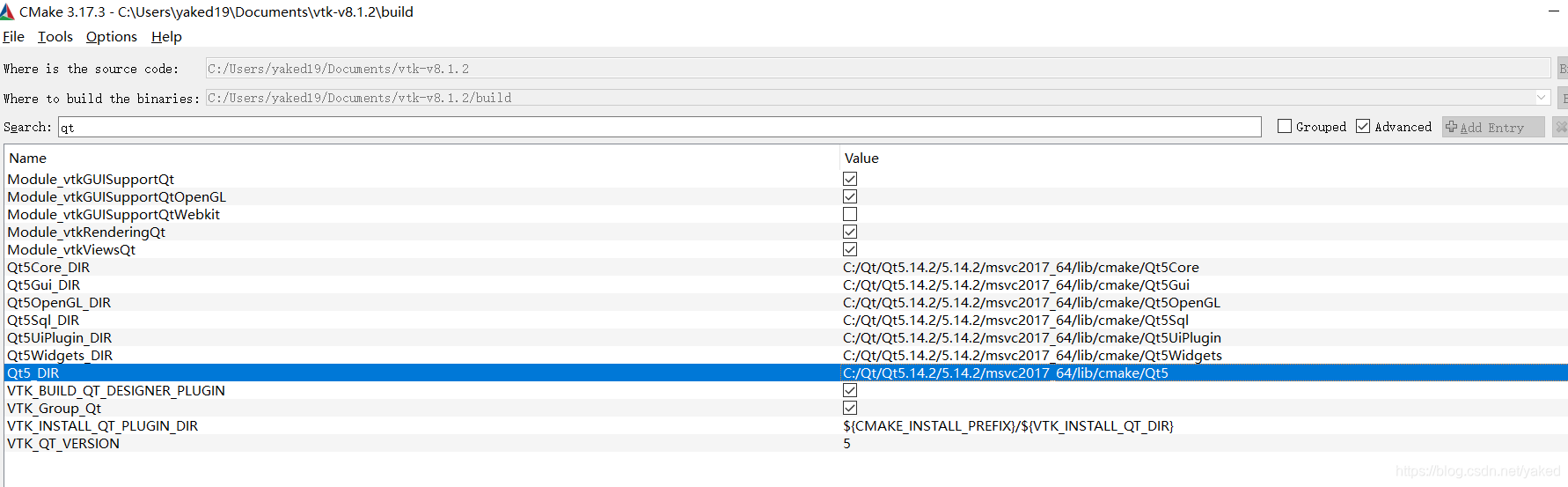Select the VTK_INSTALL_QT_PLUGIN_DIR entry name

(102, 426)
